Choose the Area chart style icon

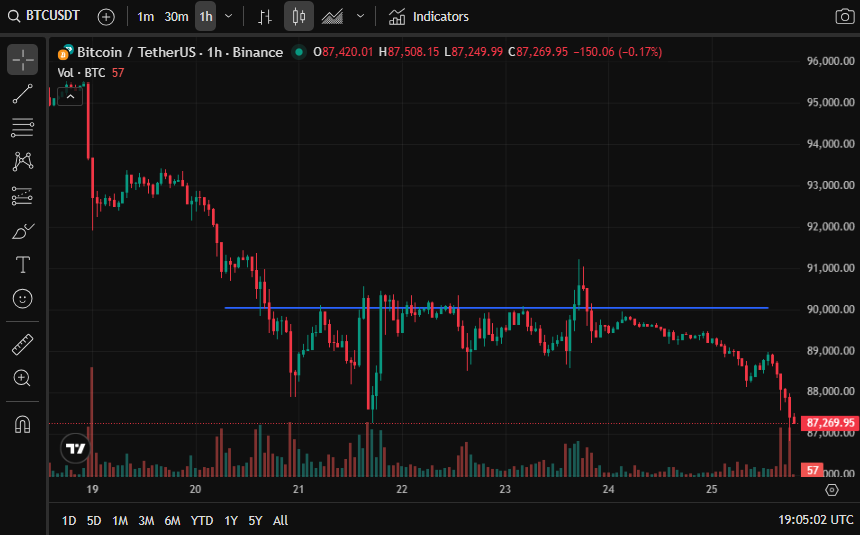(332, 16)
